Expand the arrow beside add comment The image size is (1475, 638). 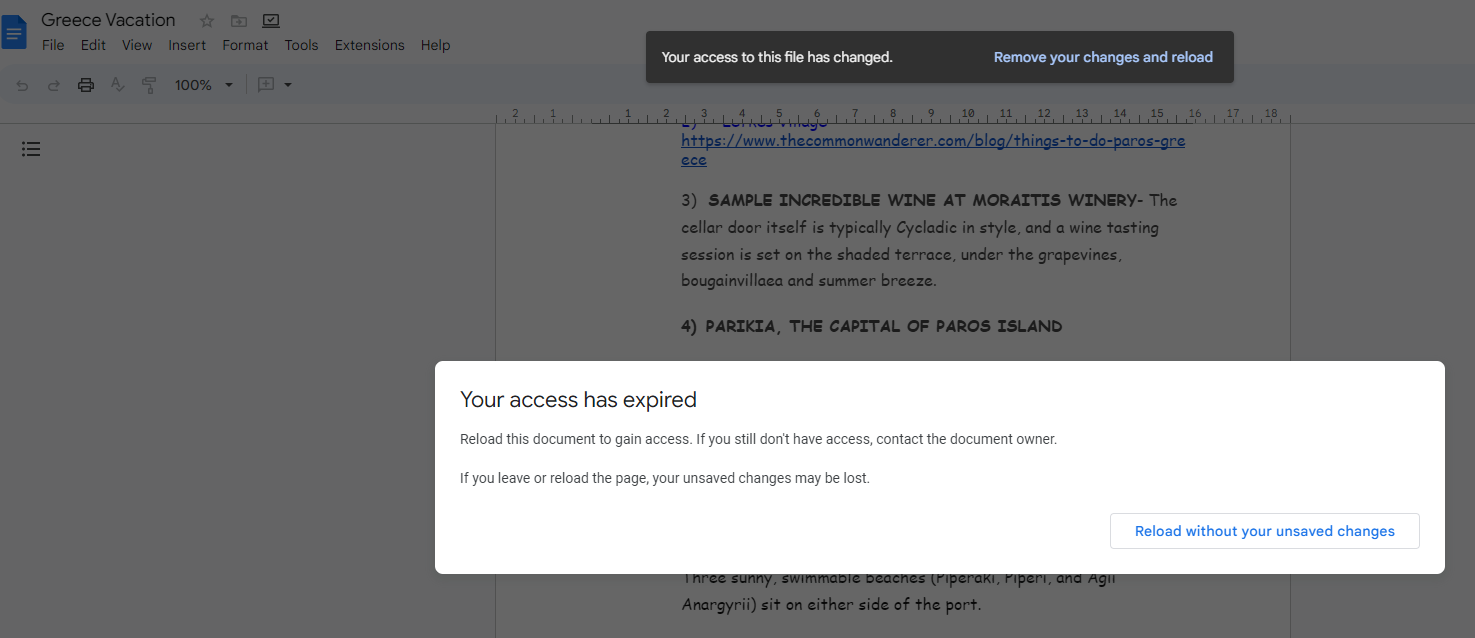[288, 85]
